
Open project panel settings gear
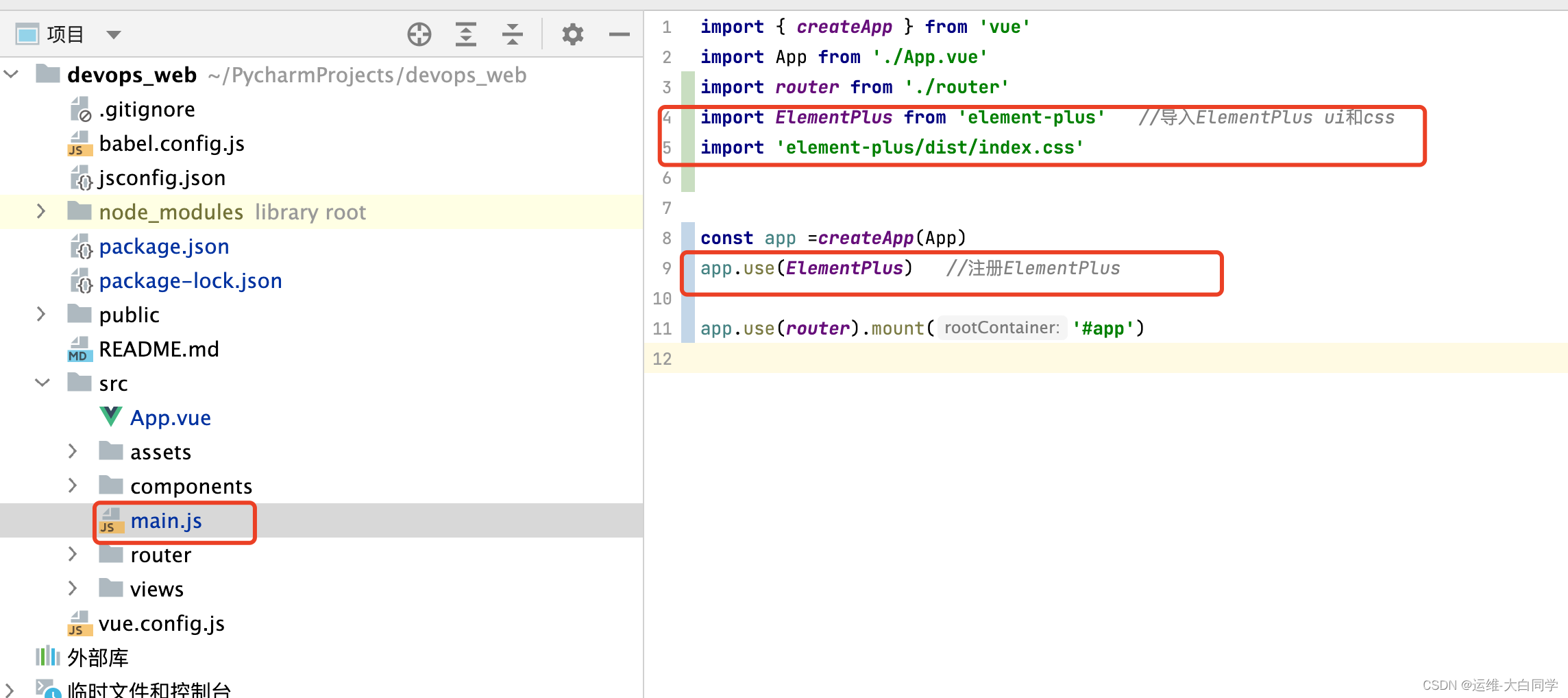(572, 34)
